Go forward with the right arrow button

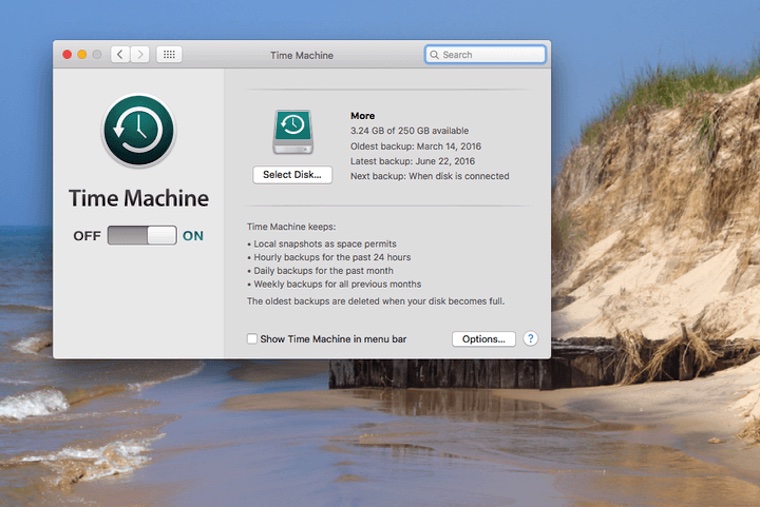click(140, 55)
